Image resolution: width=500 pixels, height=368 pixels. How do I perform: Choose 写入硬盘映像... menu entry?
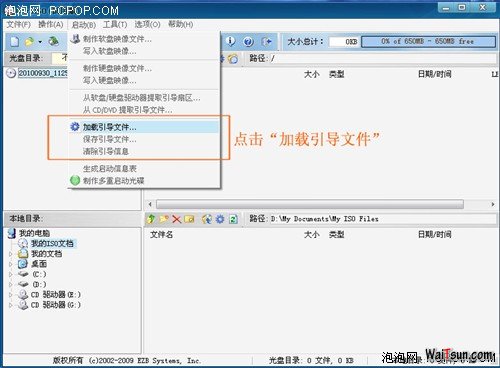144,80
